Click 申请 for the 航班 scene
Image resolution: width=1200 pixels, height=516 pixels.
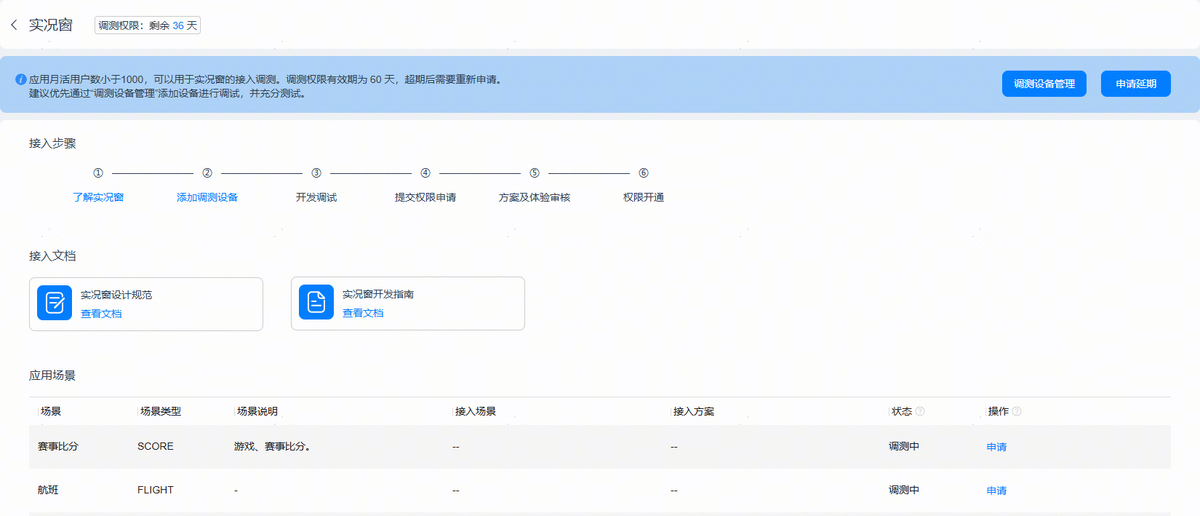[996, 491]
